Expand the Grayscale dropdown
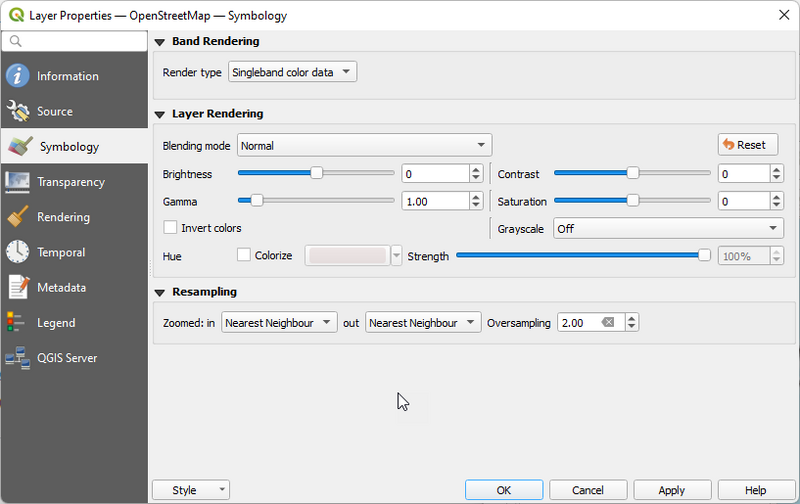This screenshot has height=504, width=800. (668, 229)
